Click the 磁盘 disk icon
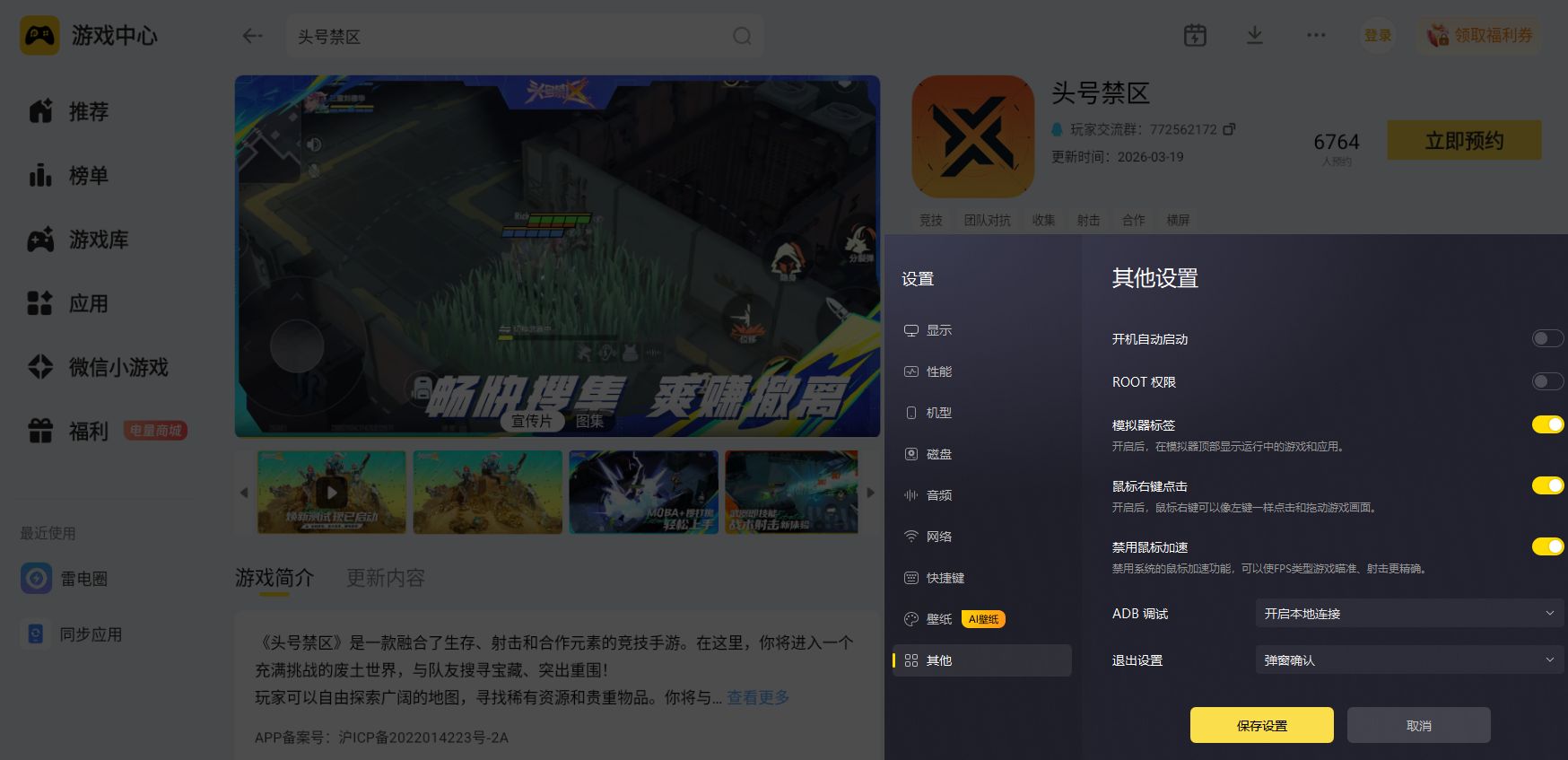The width and height of the screenshot is (1568, 760). (x=911, y=454)
